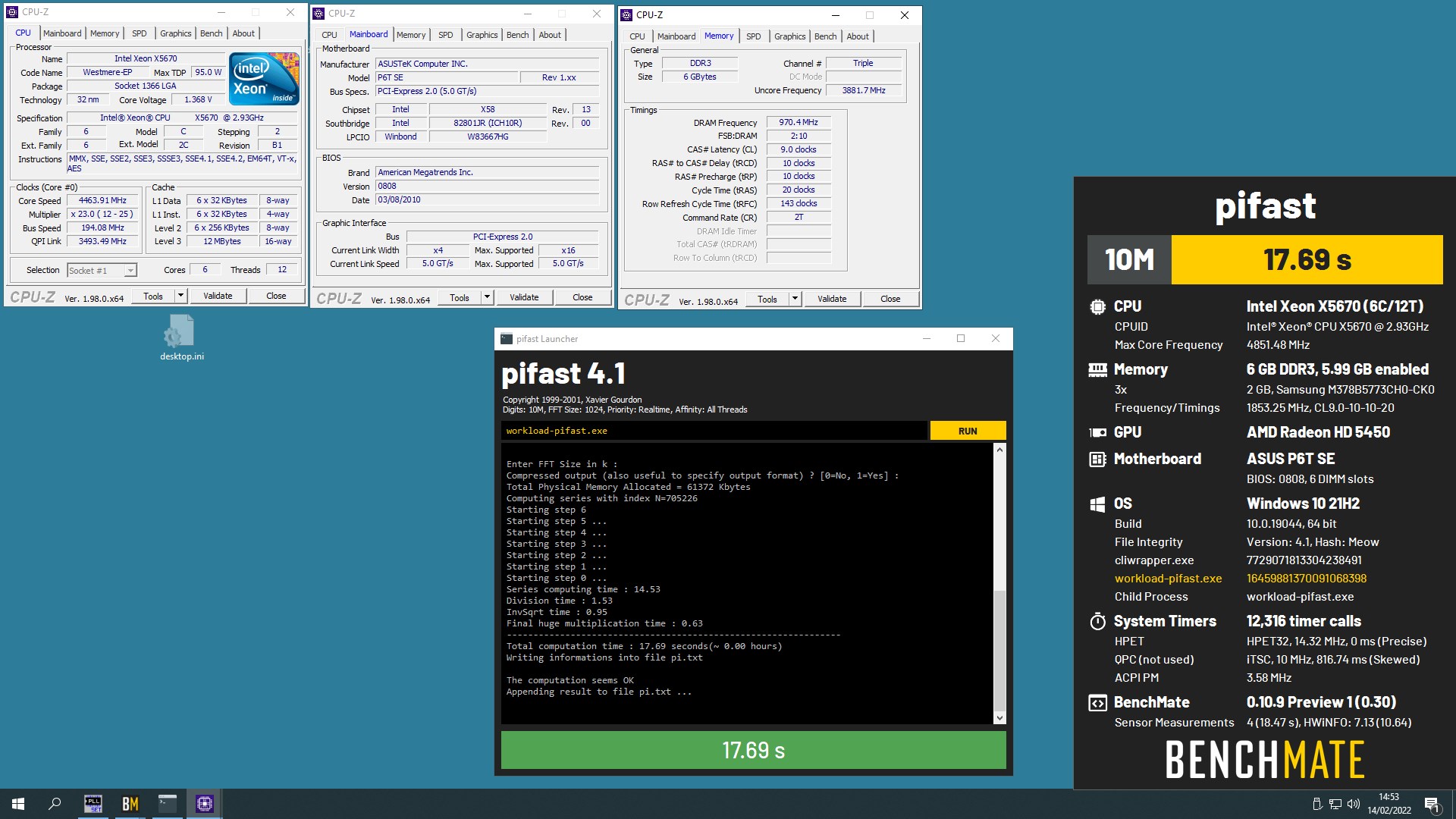Switch to CPU tab in Memory window
Viewport: 1456px width, 819px height.
[637, 36]
